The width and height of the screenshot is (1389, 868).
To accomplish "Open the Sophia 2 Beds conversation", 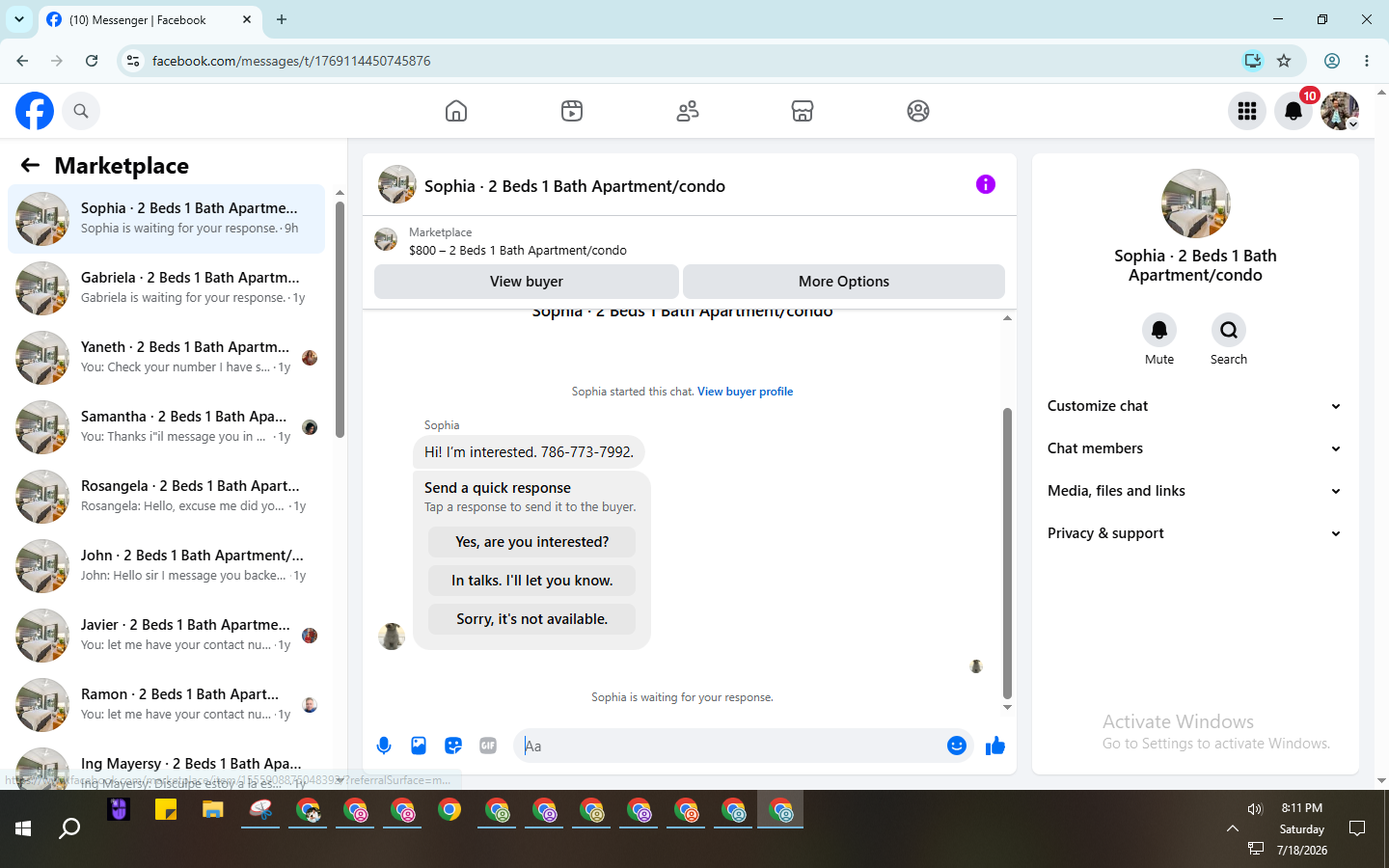I will pyautogui.click(x=166, y=219).
